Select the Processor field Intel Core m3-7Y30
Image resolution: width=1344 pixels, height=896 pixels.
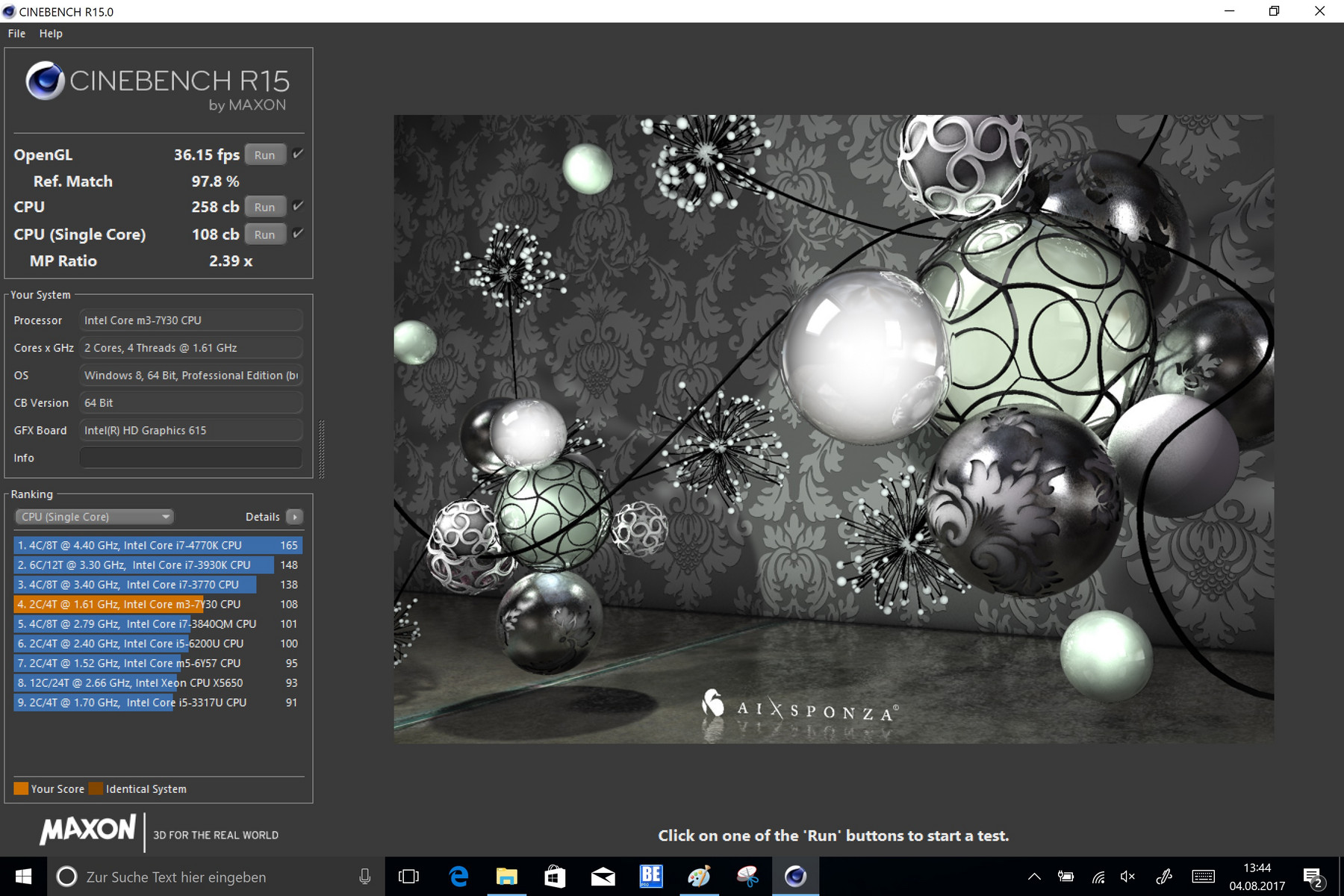(191, 320)
